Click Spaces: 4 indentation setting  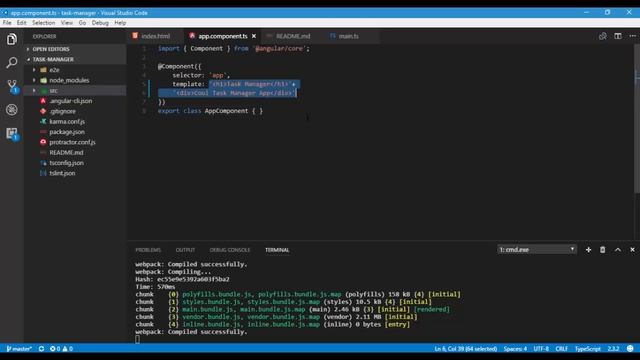pyautogui.click(x=515, y=349)
